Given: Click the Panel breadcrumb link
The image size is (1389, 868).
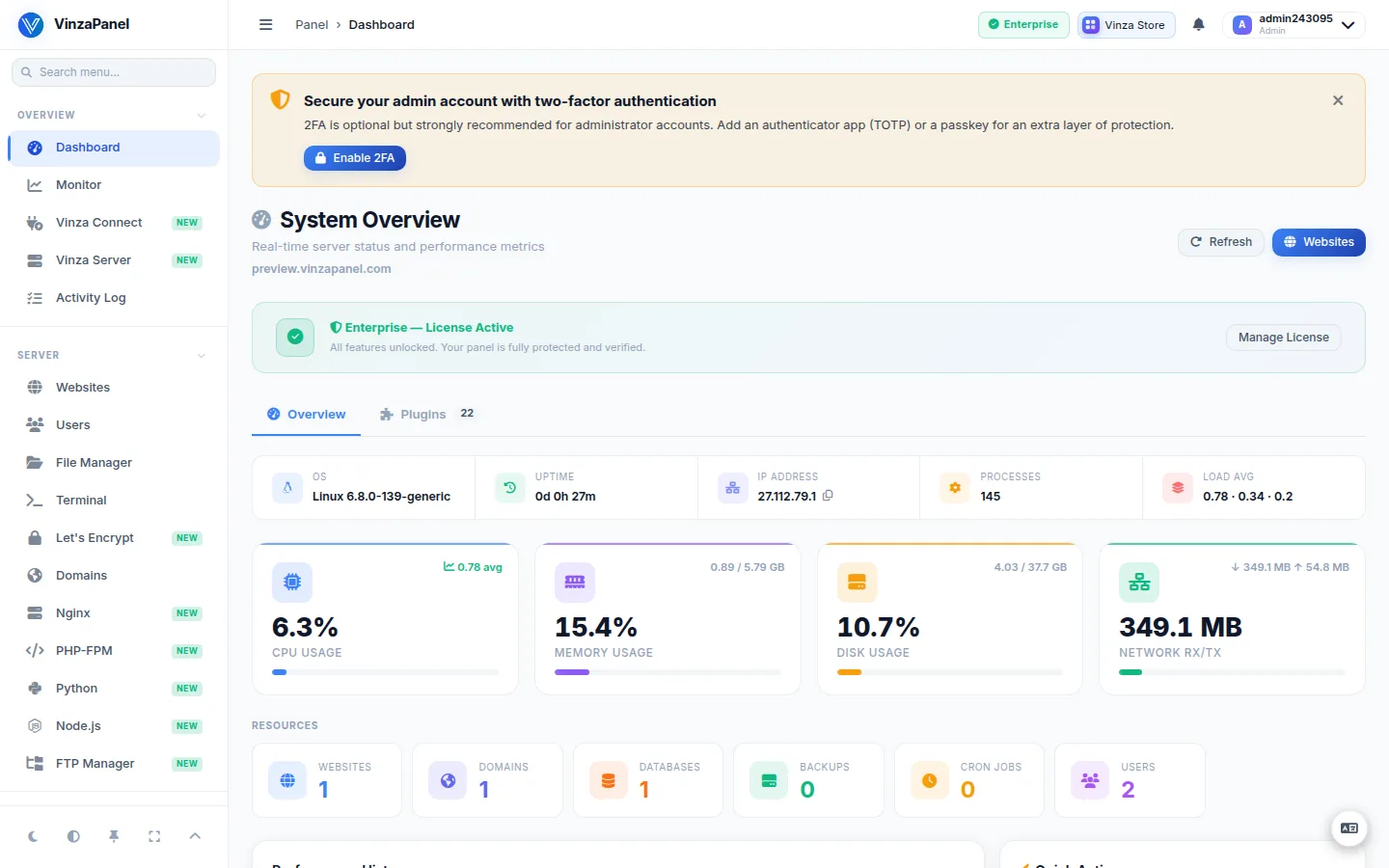Looking at the screenshot, I should tap(312, 25).
